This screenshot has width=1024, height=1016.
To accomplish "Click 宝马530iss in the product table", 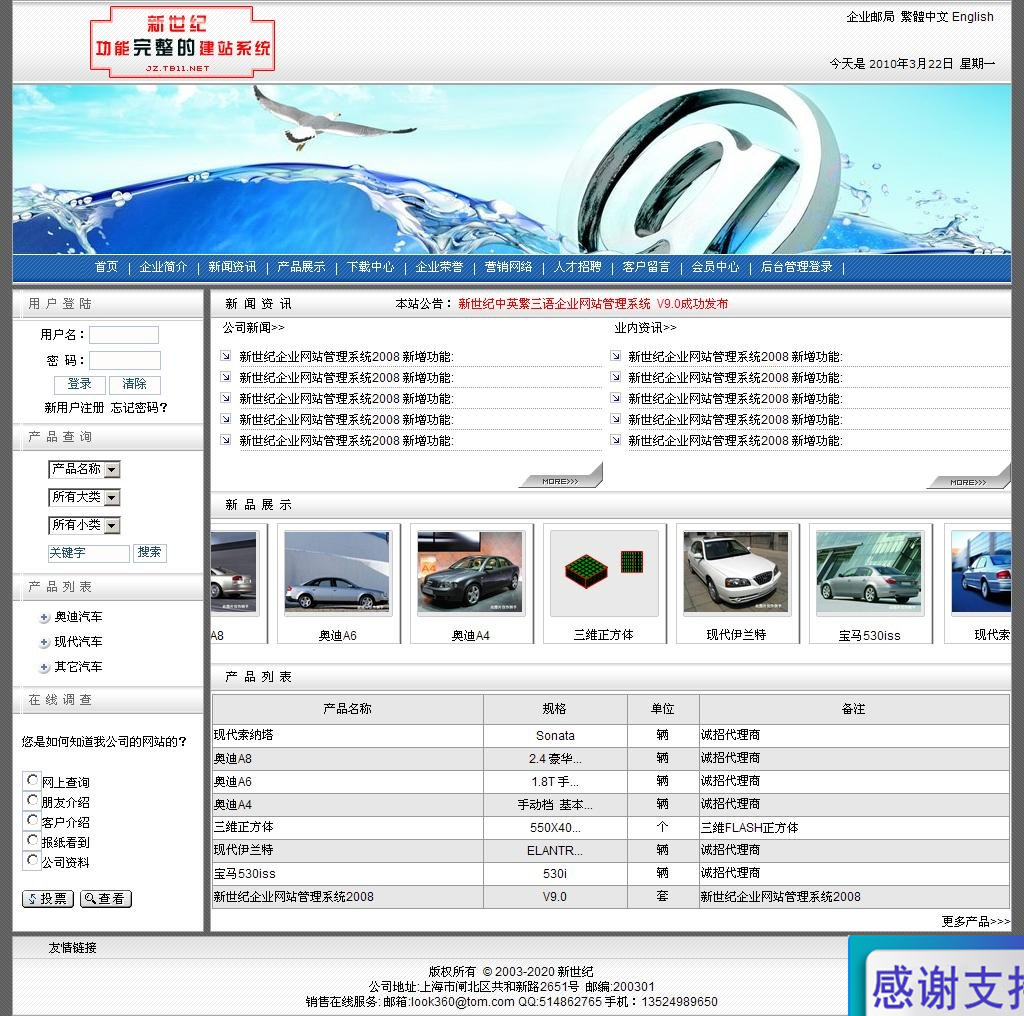I will tap(245, 874).
